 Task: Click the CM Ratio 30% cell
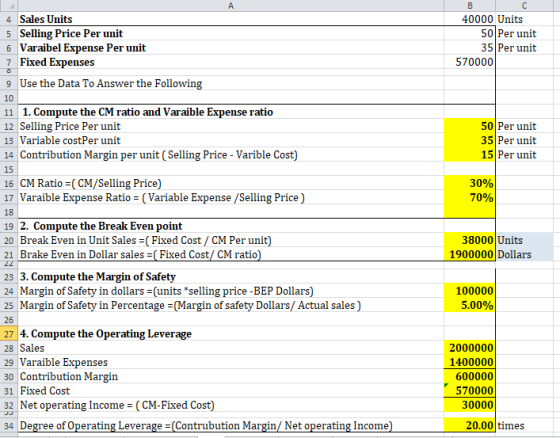[470, 183]
